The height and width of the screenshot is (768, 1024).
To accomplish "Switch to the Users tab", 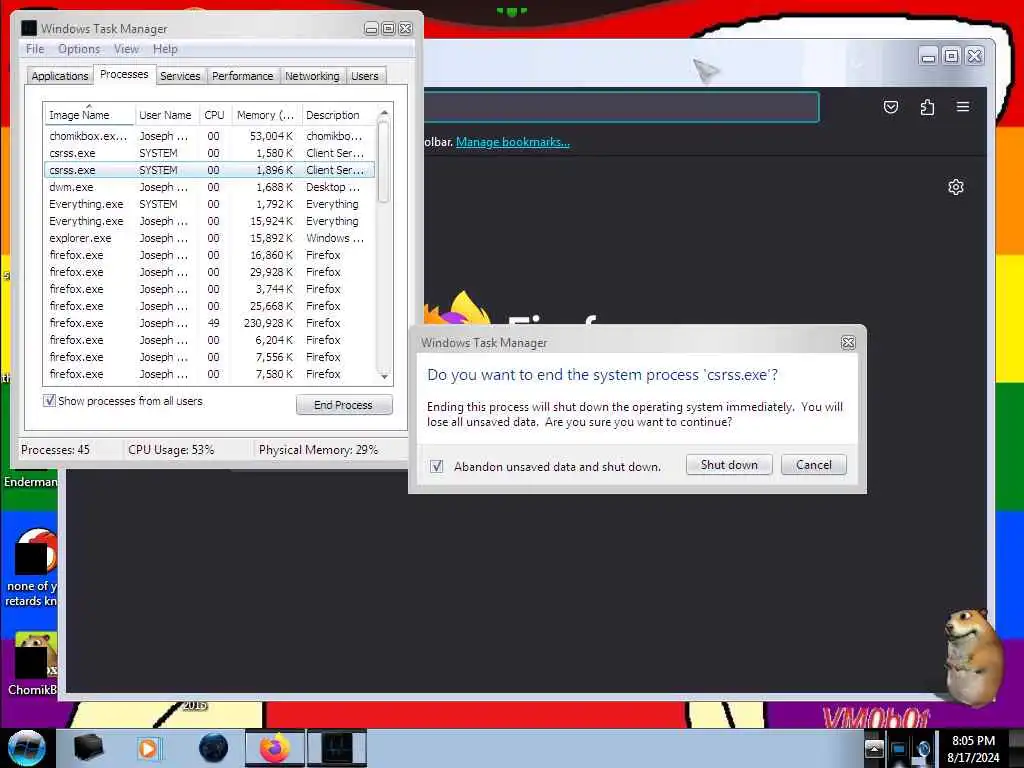I will [x=364, y=76].
